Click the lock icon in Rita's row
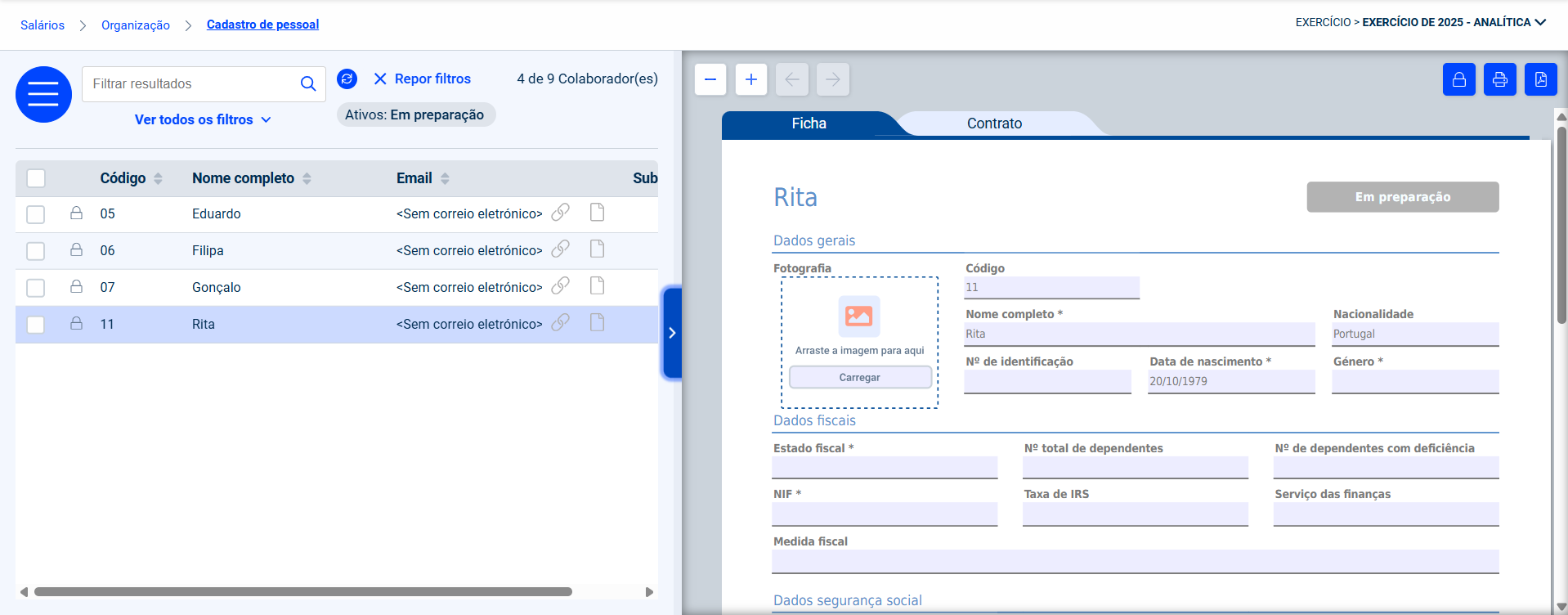Screen dimensions: 1568x615 [76, 323]
